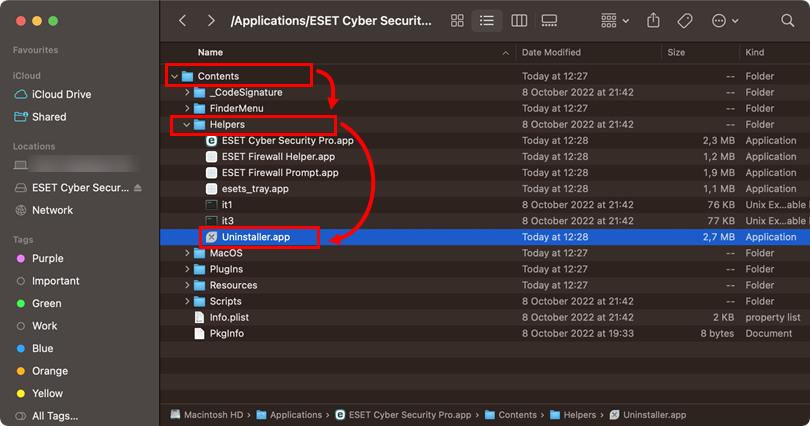The width and height of the screenshot is (810, 426).
Task: Go to Contents in path bar
Action: pos(511,415)
